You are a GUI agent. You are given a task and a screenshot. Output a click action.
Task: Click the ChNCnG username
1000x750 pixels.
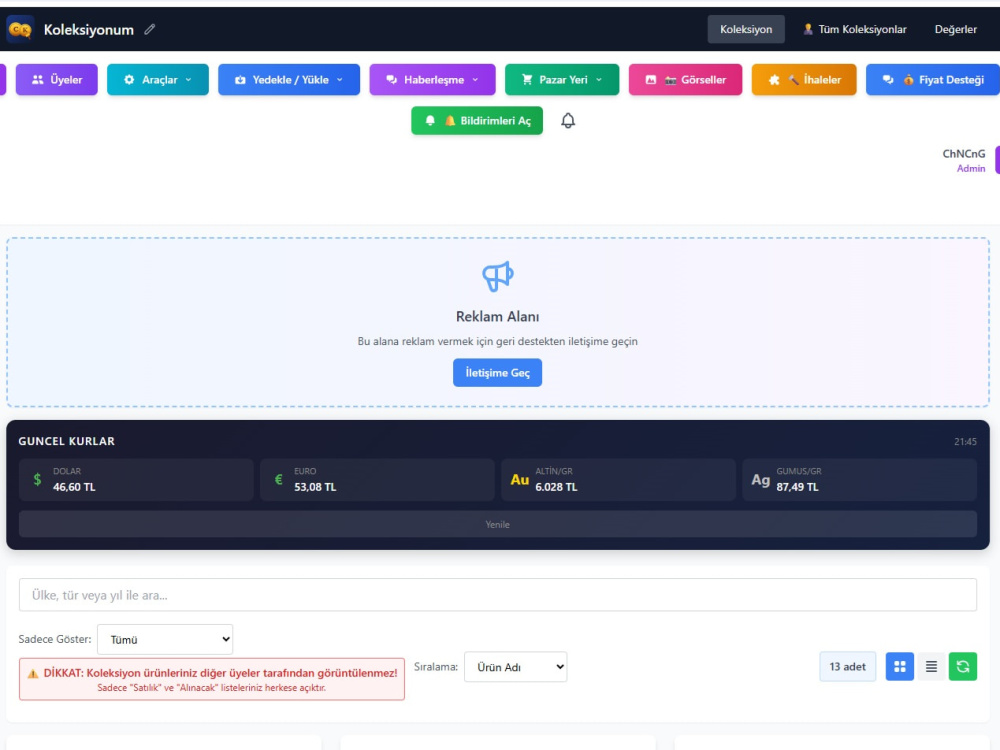(964, 154)
